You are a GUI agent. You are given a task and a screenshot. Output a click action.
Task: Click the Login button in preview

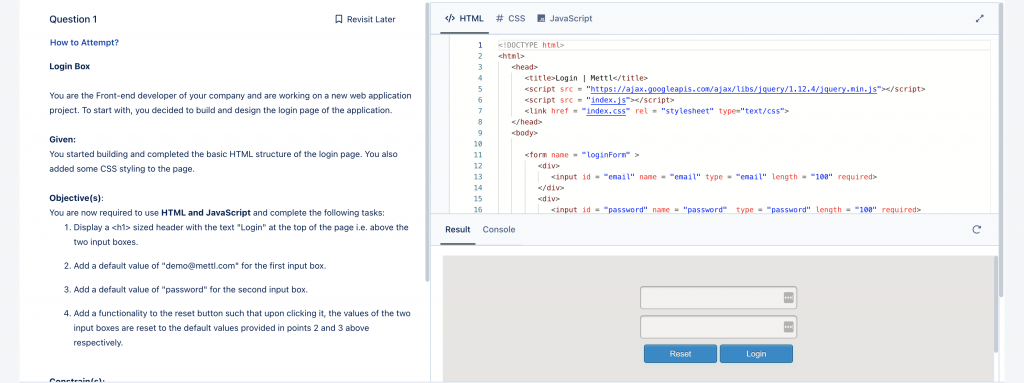click(756, 354)
